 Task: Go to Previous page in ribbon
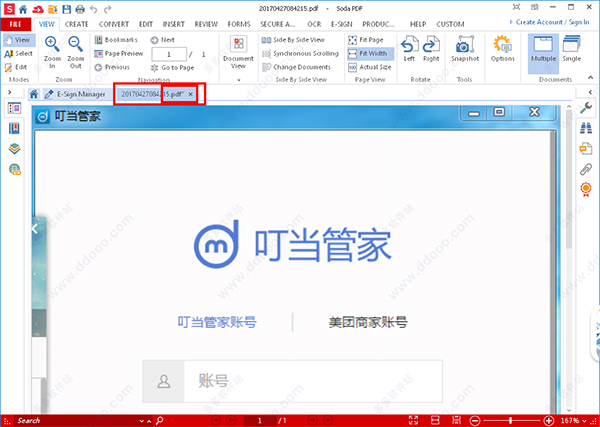point(112,67)
